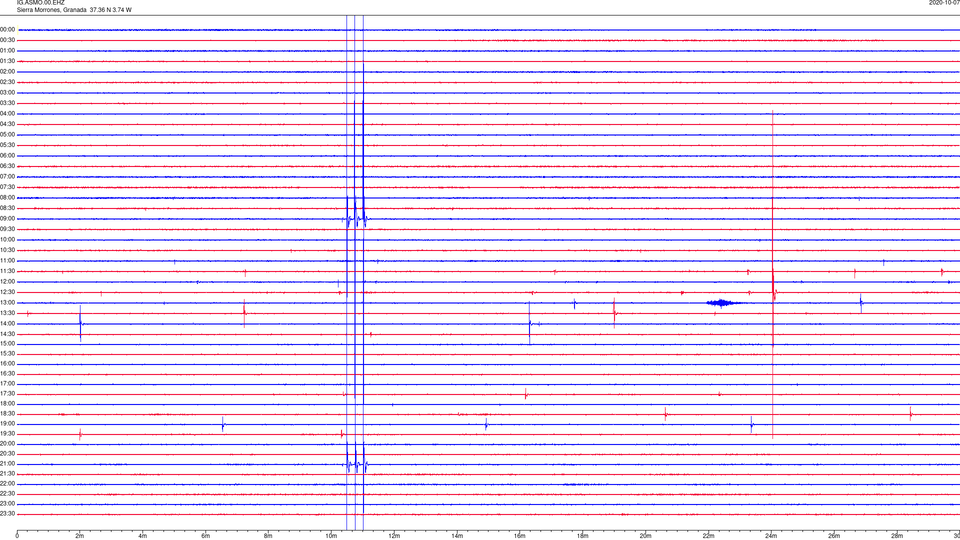Select the 02:00 trace time label
This screenshot has width=960, height=540.
pos(7,72)
